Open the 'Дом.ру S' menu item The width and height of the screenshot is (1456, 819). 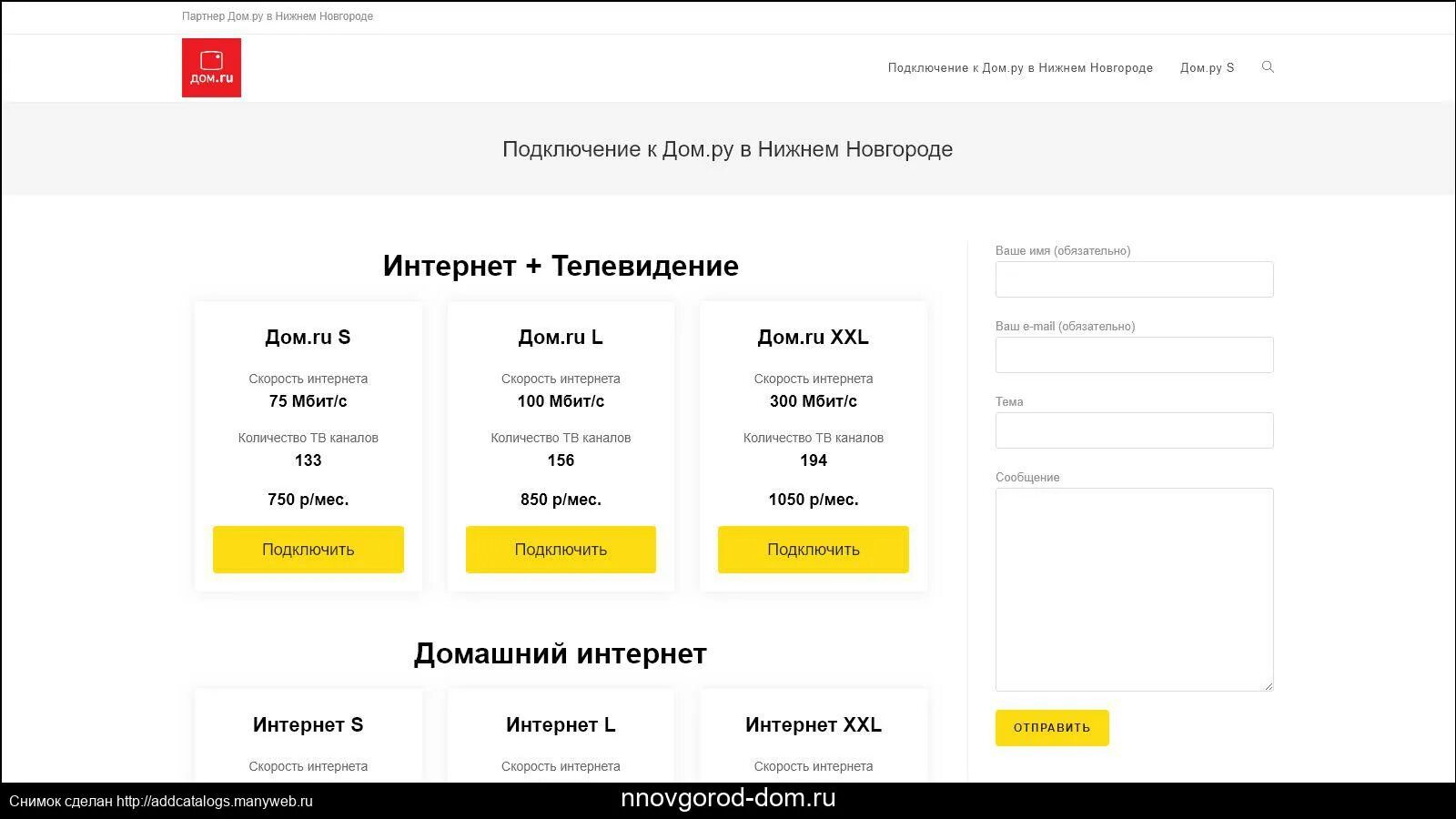pos(1207,68)
